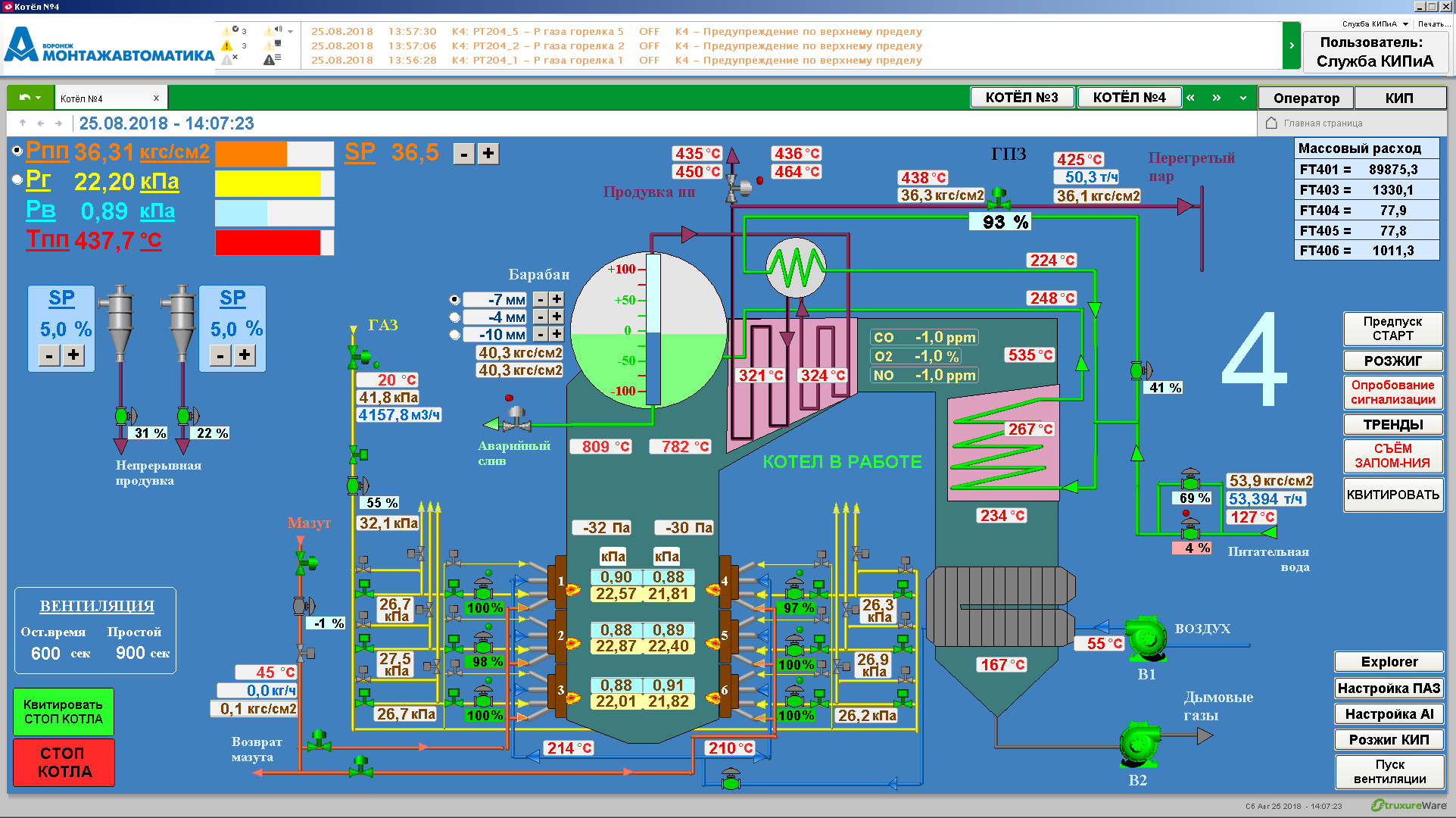Click the orange Рпп pressure bar indicator
The height and width of the screenshot is (818, 1456).
click(274, 154)
